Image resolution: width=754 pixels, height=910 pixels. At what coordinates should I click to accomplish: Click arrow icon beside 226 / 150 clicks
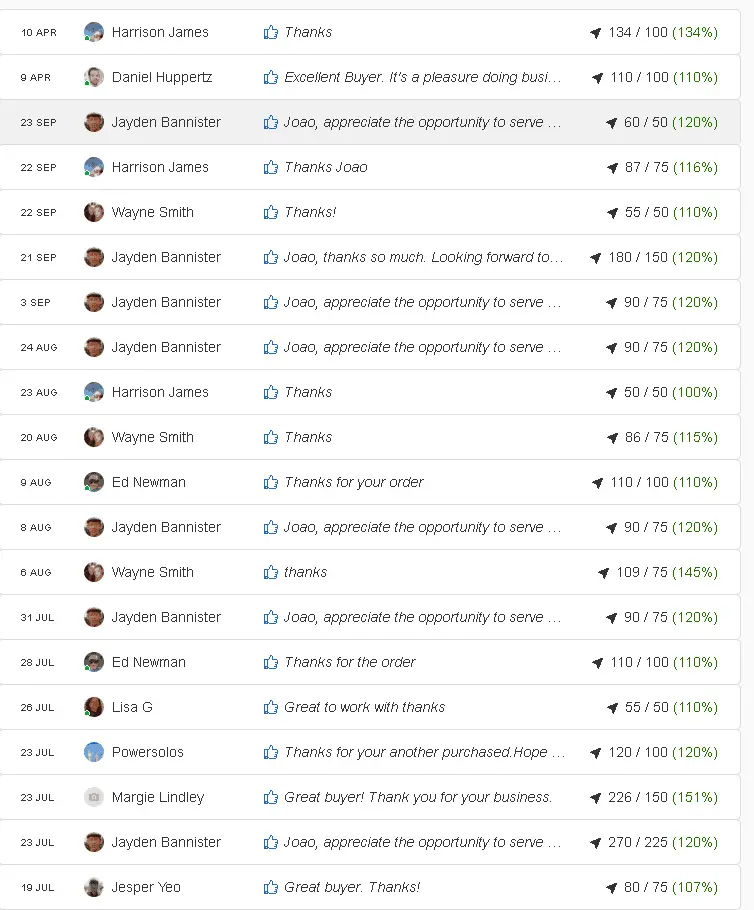[x=596, y=797]
